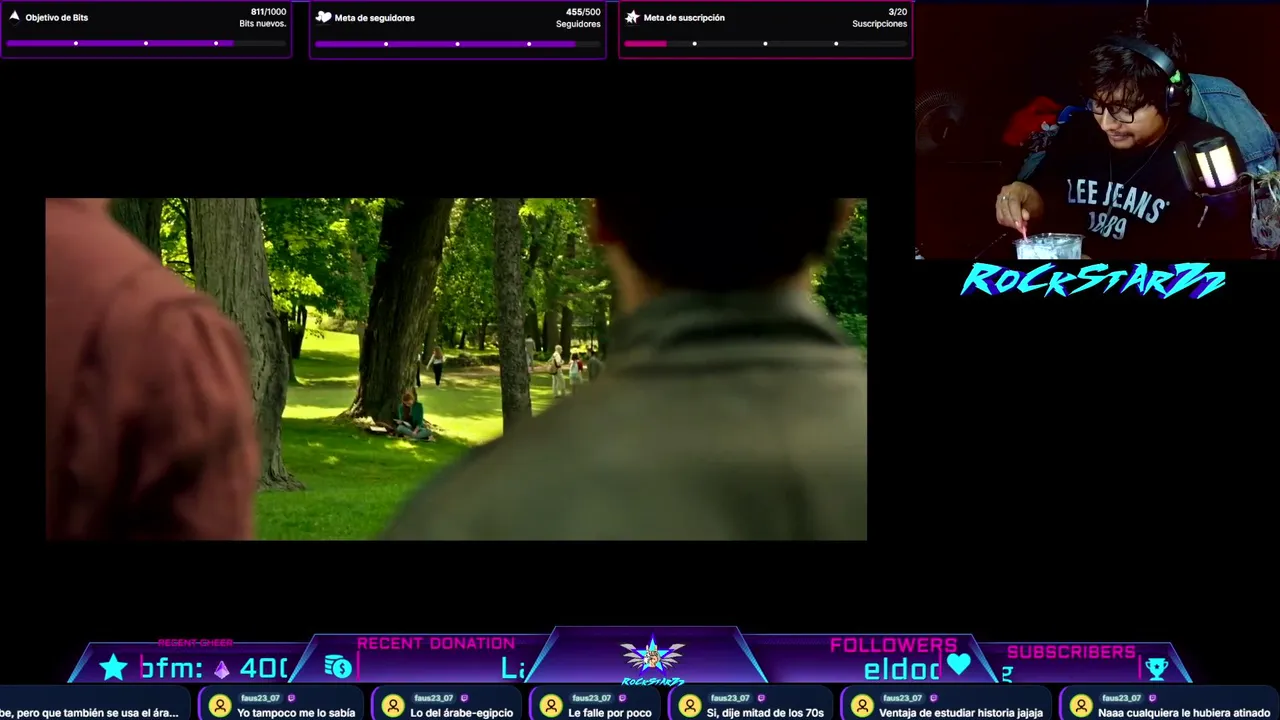
Task: Click avatar beside 'Lo del árabe-egipcio'
Action: [393, 706]
